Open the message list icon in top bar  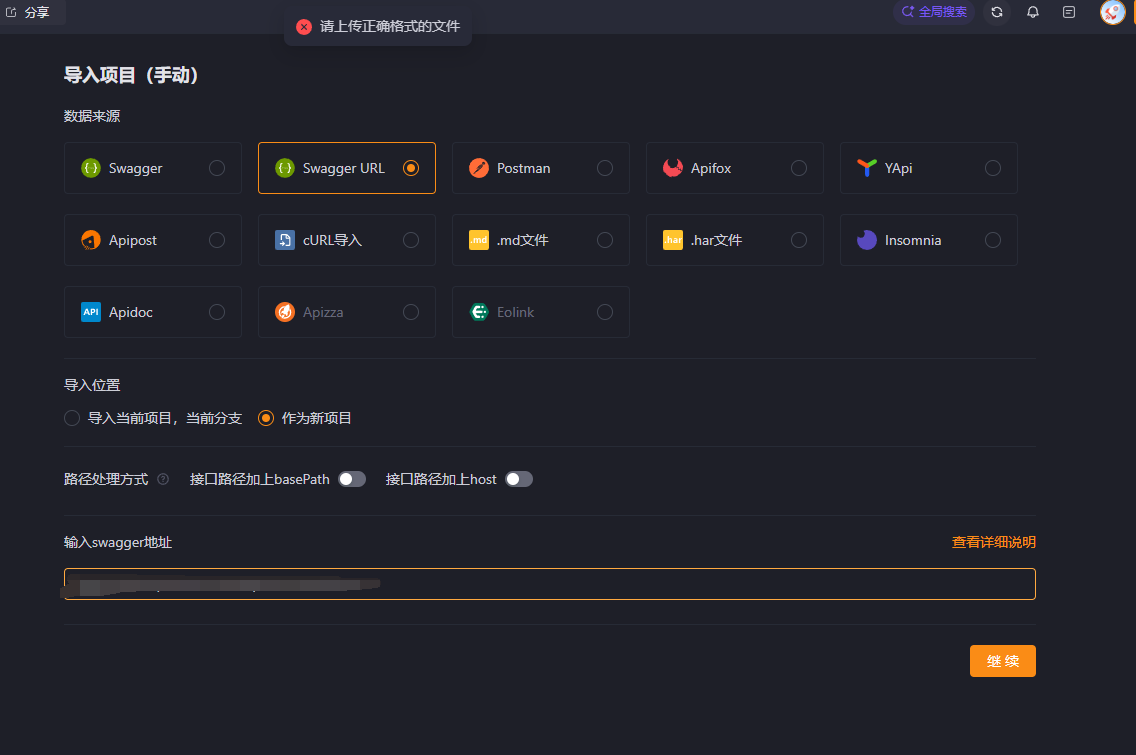[x=1069, y=12]
